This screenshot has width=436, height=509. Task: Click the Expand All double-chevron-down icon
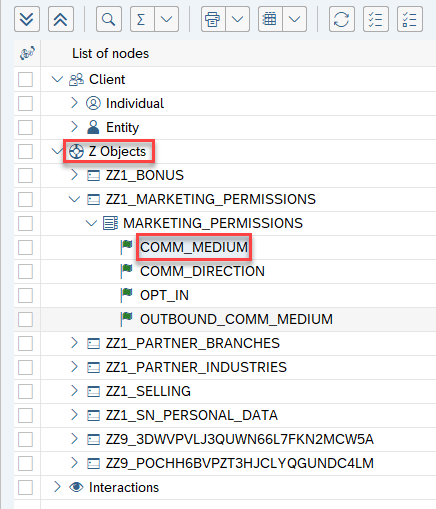(x=27, y=19)
